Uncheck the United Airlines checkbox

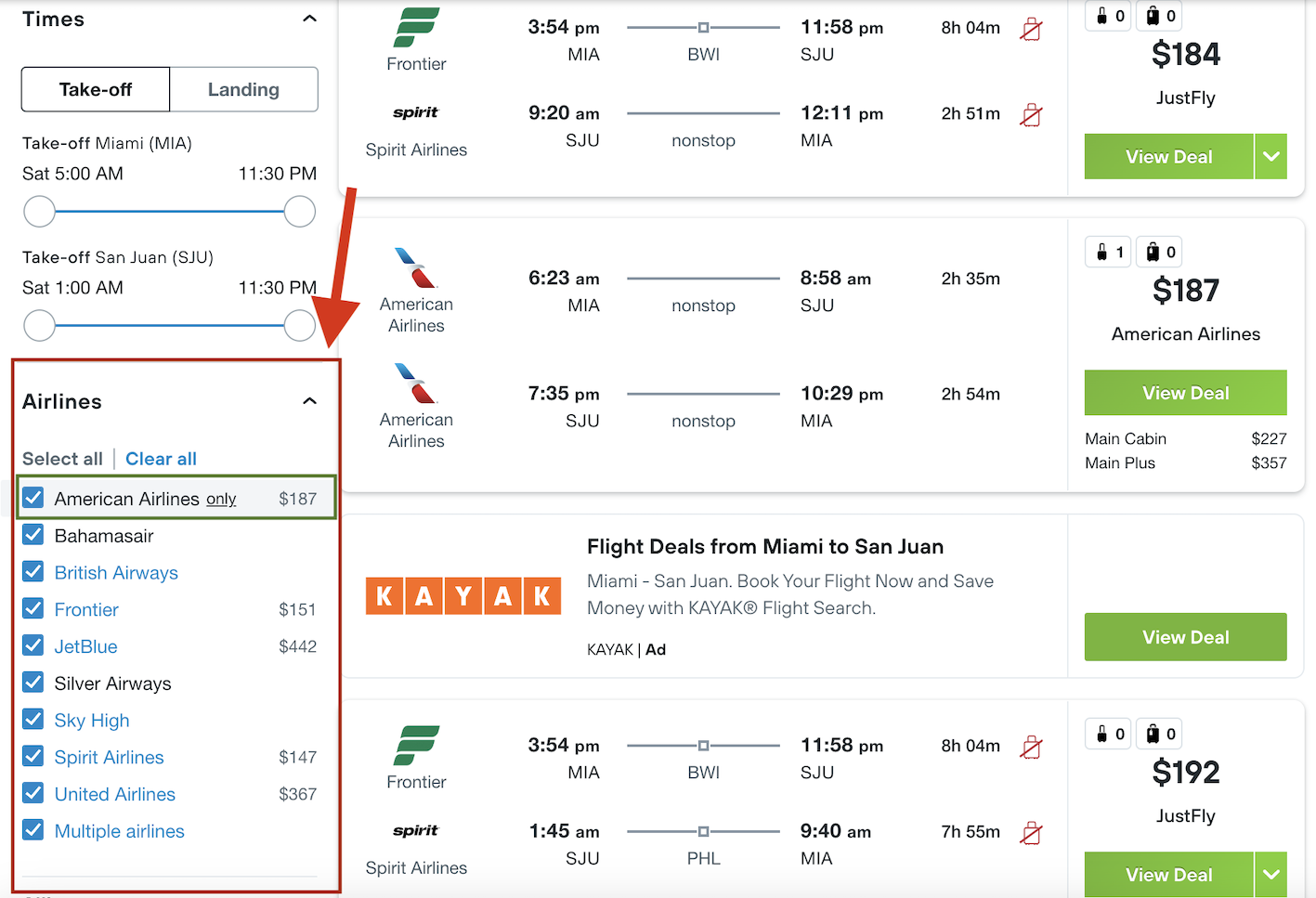[33, 793]
